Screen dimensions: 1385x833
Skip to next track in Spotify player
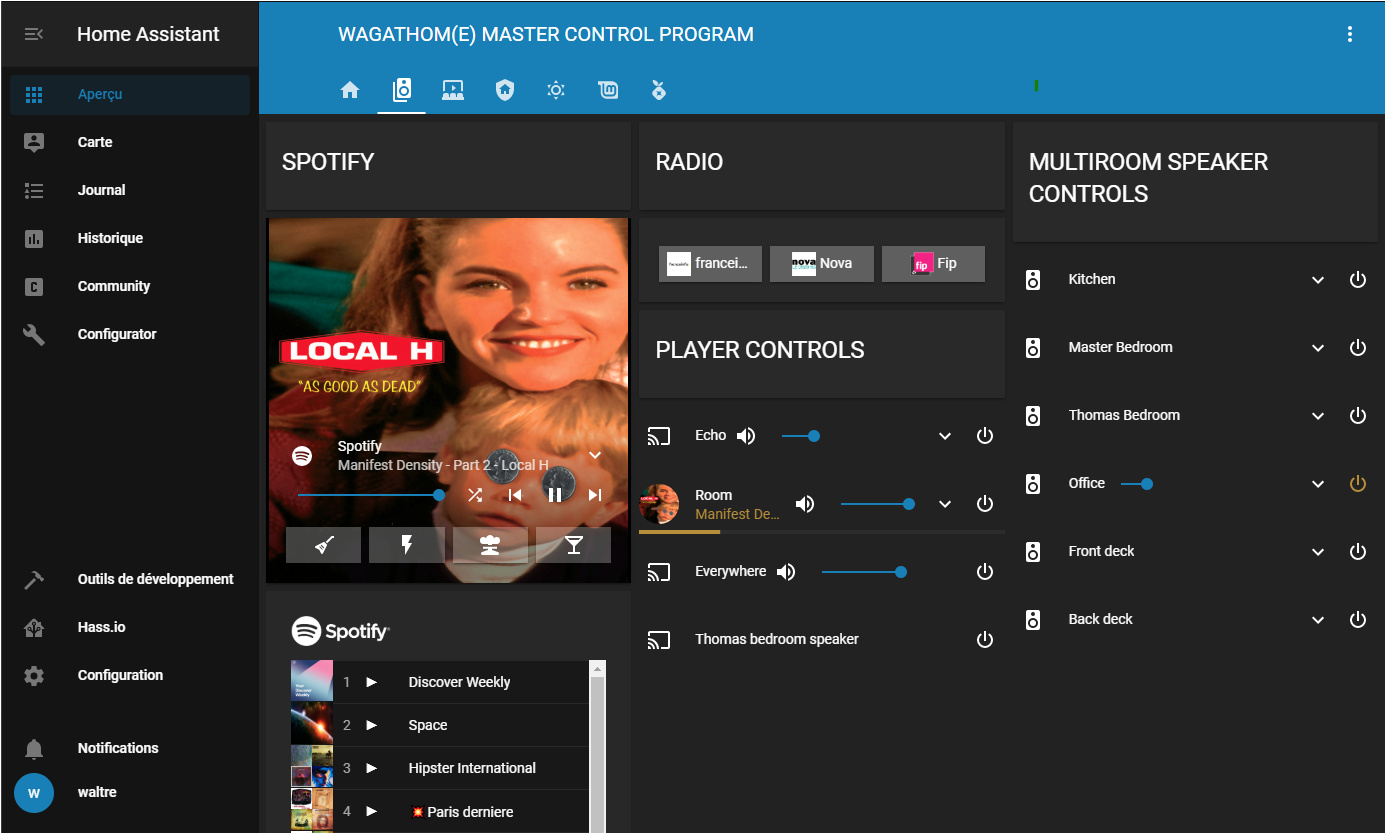point(595,495)
